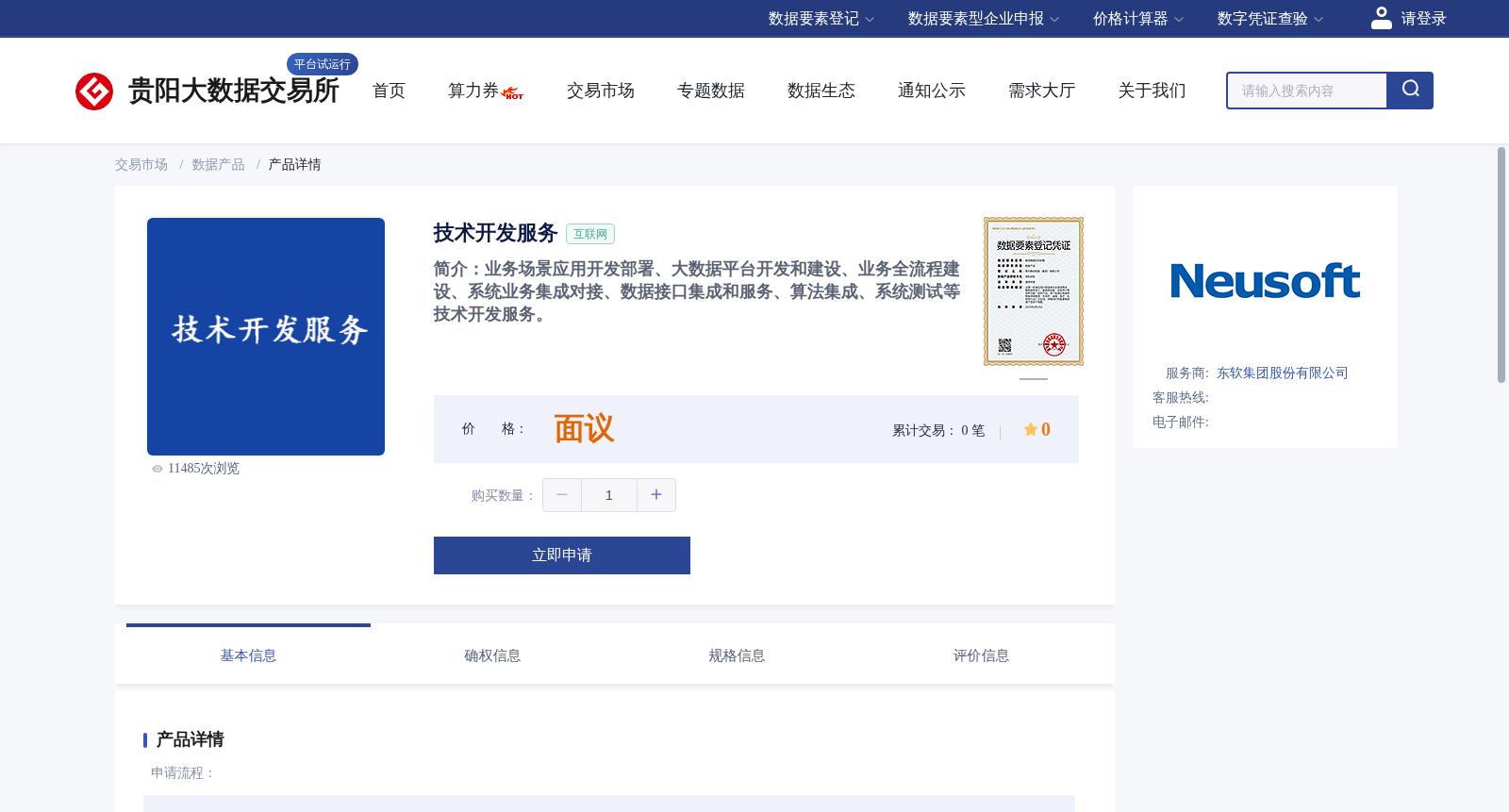
Task: Click the 面议 price text
Action: (x=584, y=429)
